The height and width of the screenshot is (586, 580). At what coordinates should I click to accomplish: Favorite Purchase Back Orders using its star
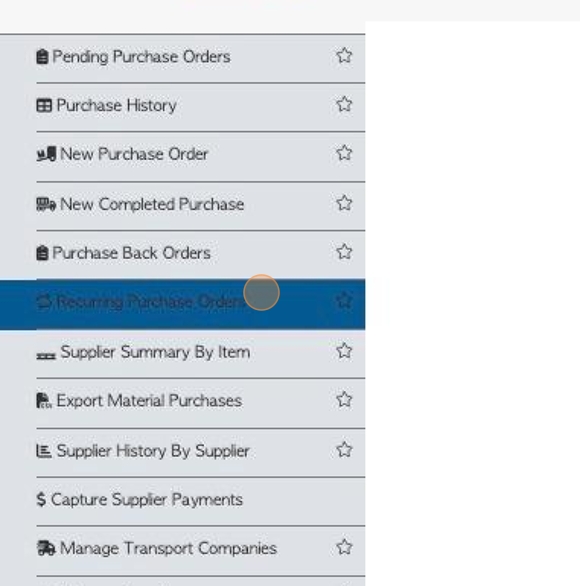344,252
